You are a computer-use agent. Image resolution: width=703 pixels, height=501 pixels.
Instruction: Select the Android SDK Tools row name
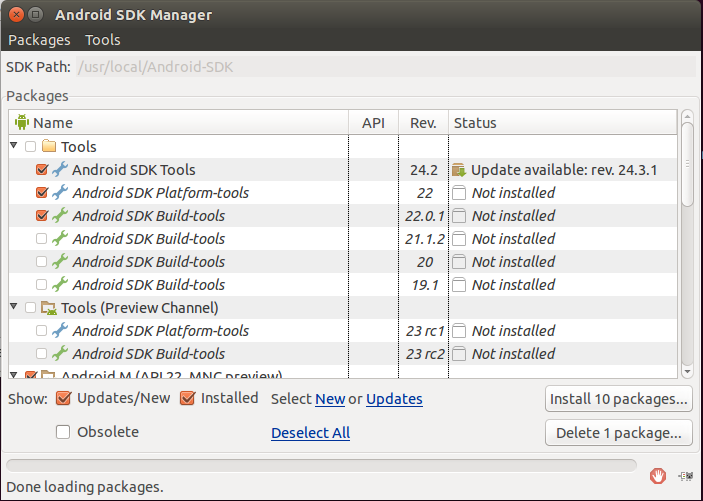(134, 170)
